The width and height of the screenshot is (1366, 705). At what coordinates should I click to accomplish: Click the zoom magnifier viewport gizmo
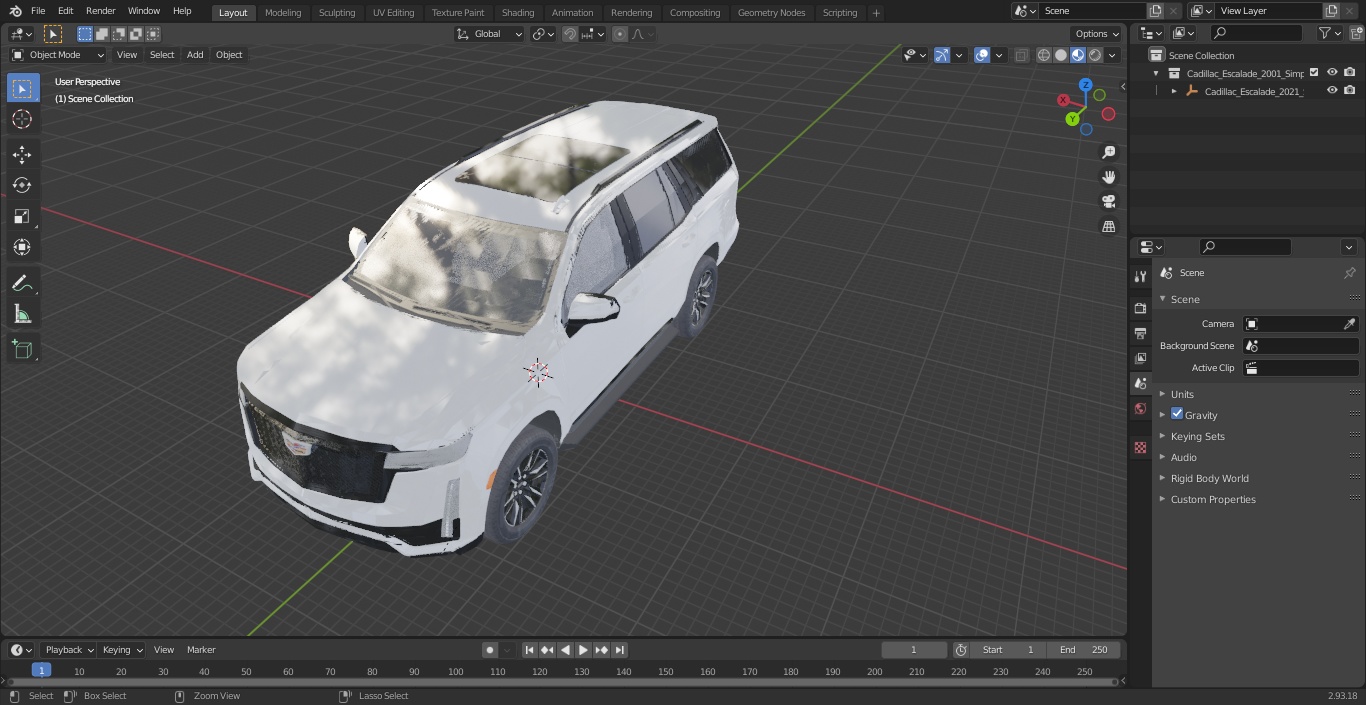(x=1109, y=152)
